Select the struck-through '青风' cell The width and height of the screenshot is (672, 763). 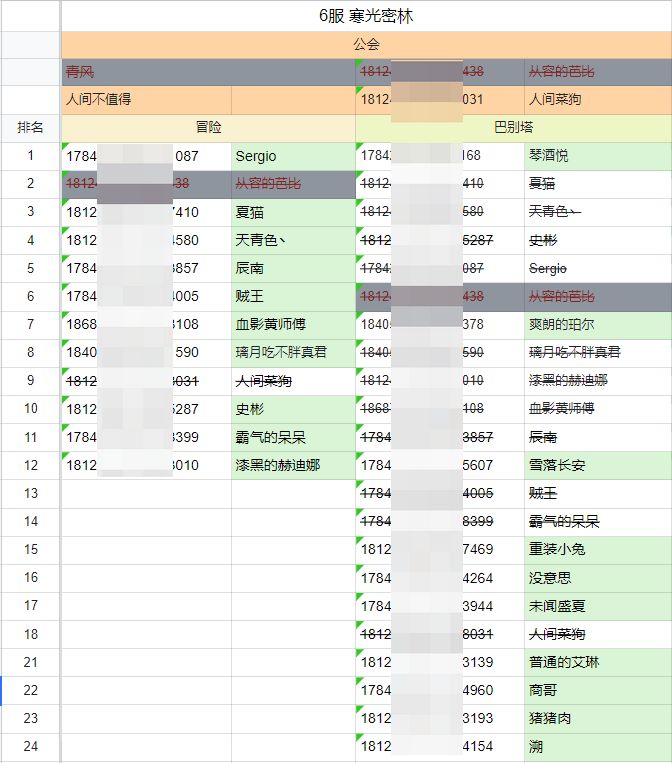(x=208, y=72)
